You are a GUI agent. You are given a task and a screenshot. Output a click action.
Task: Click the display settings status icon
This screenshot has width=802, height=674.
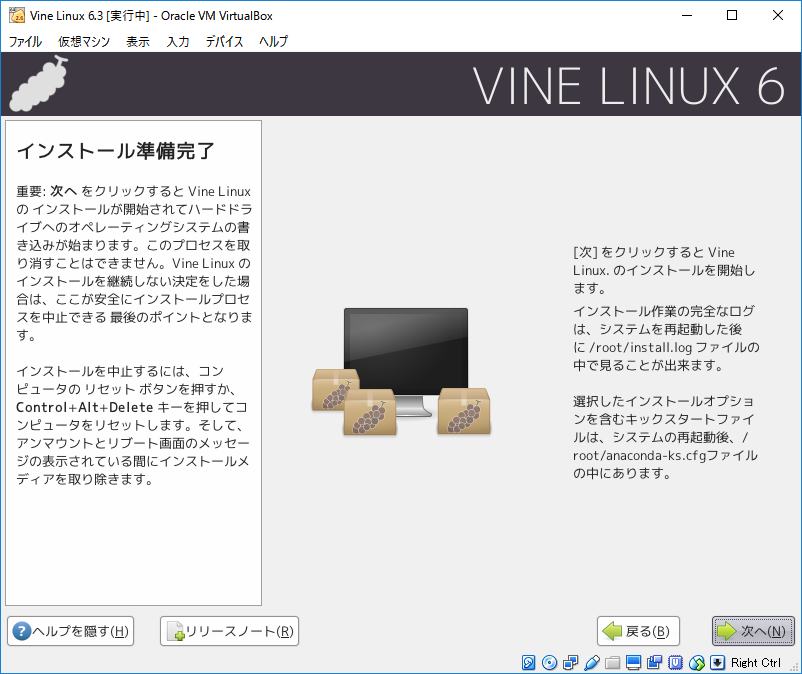point(634,663)
